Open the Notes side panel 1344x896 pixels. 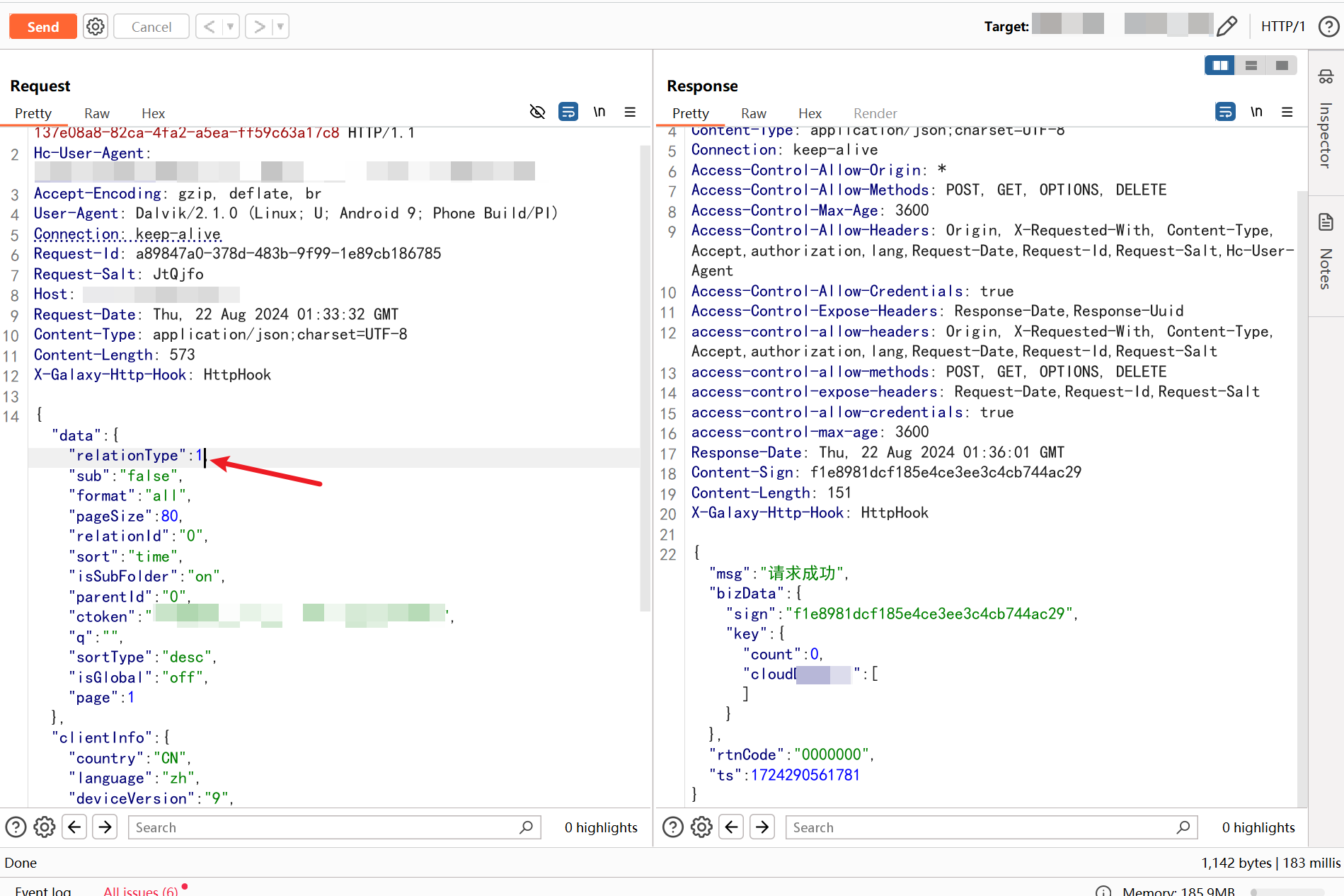pos(1326,252)
